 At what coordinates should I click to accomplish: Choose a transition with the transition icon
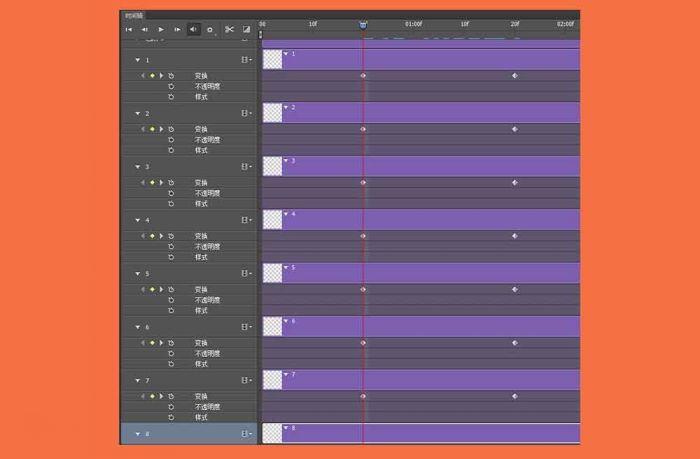tap(246, 30)
